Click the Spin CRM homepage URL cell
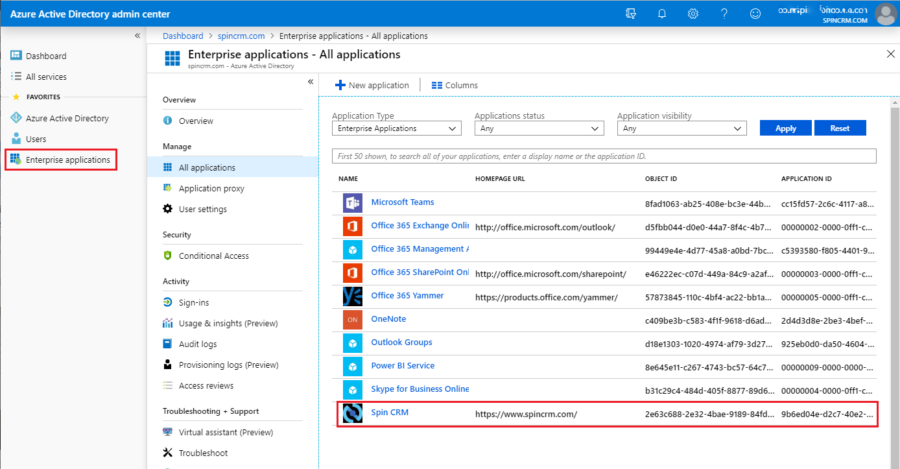The width and height of the screenshot is (900, 469). [526, 414]
